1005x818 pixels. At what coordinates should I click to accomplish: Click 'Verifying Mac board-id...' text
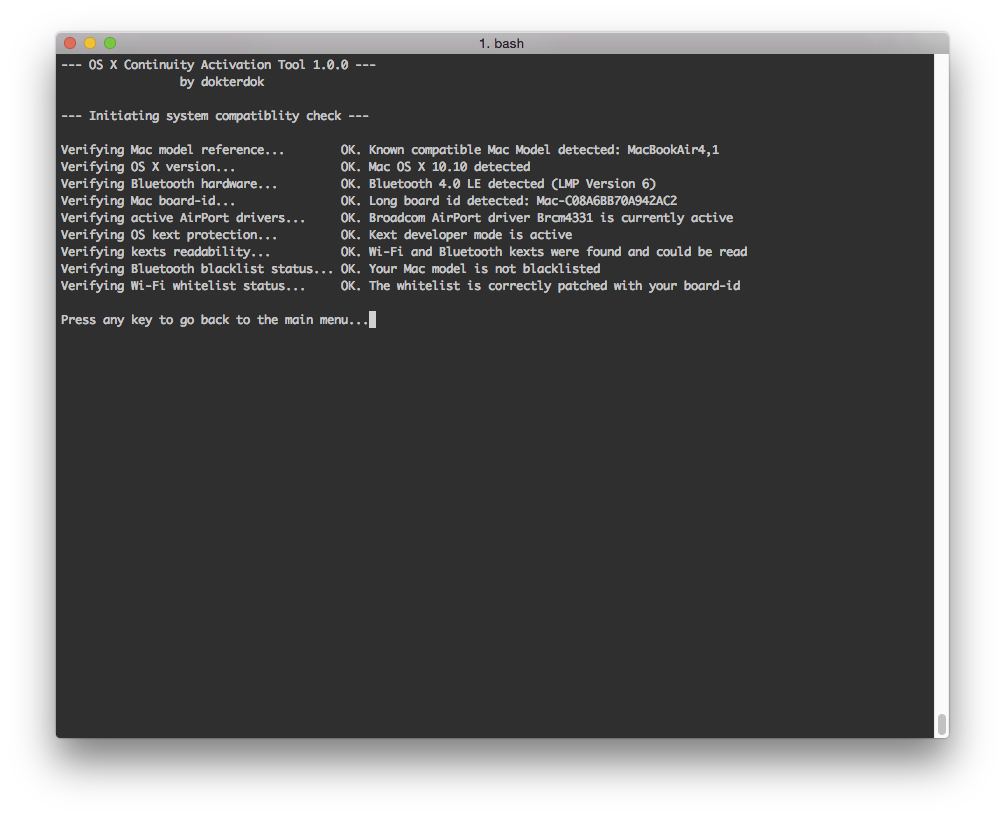pyautogui.click(x=148, y=201)
